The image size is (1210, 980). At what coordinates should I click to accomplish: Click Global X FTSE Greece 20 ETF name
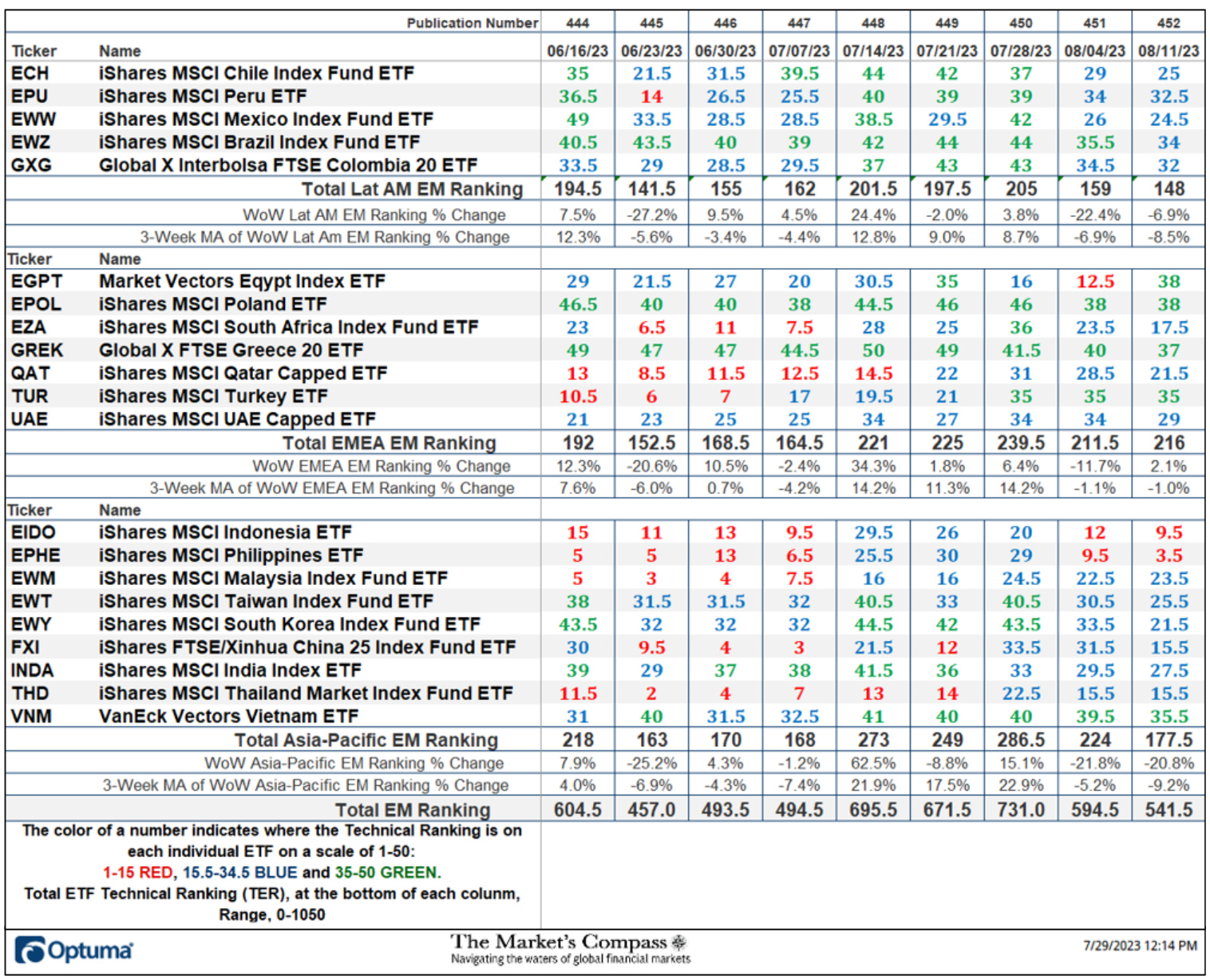point(231,351)
